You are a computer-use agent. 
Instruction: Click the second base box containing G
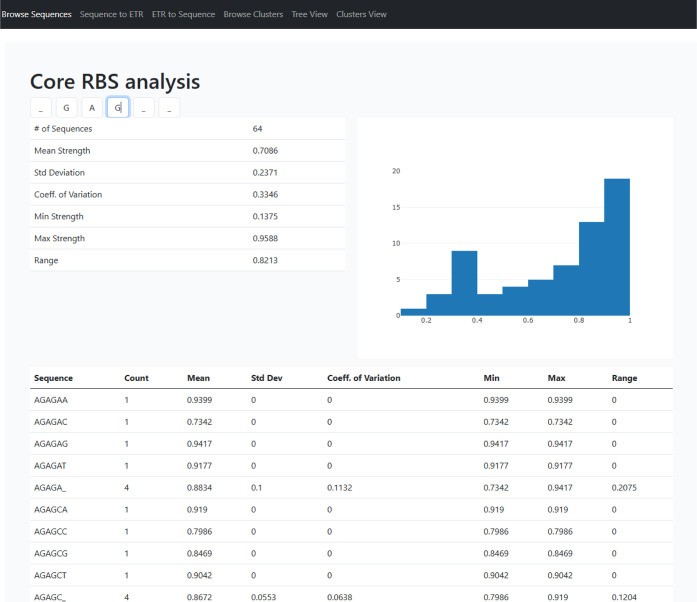coord(66,108)
